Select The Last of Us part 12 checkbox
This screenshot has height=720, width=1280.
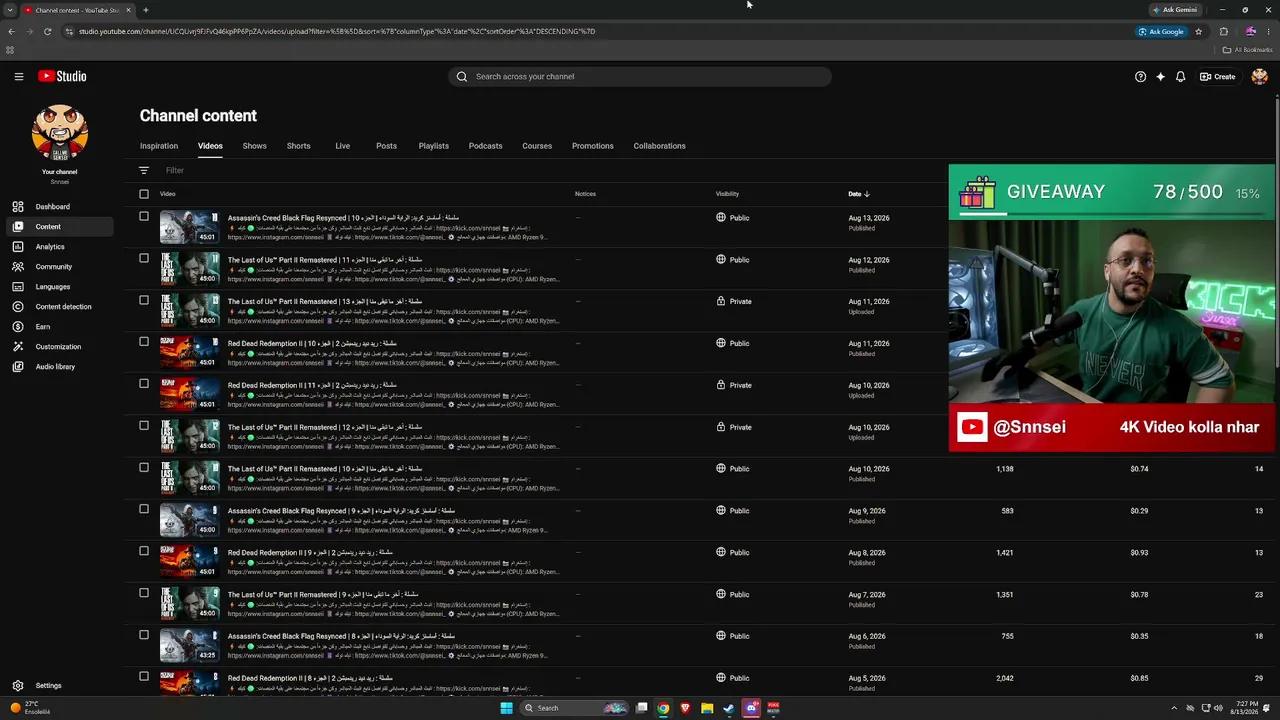144,426
